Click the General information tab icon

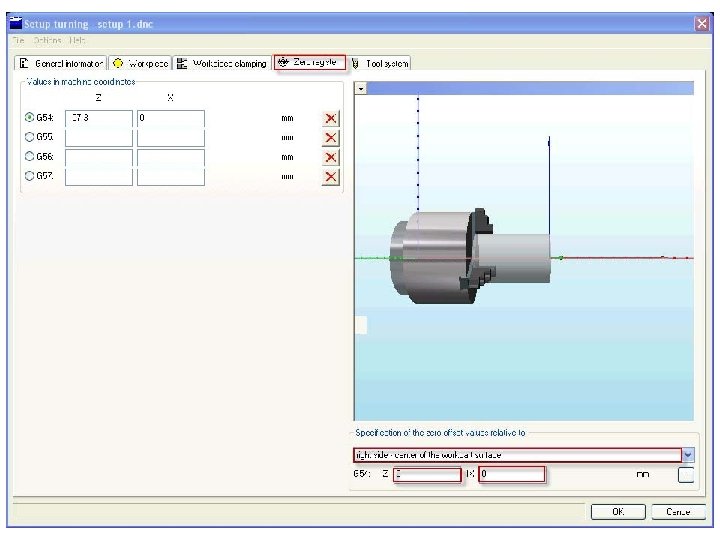pyautogui.click(x=24, y=63)
